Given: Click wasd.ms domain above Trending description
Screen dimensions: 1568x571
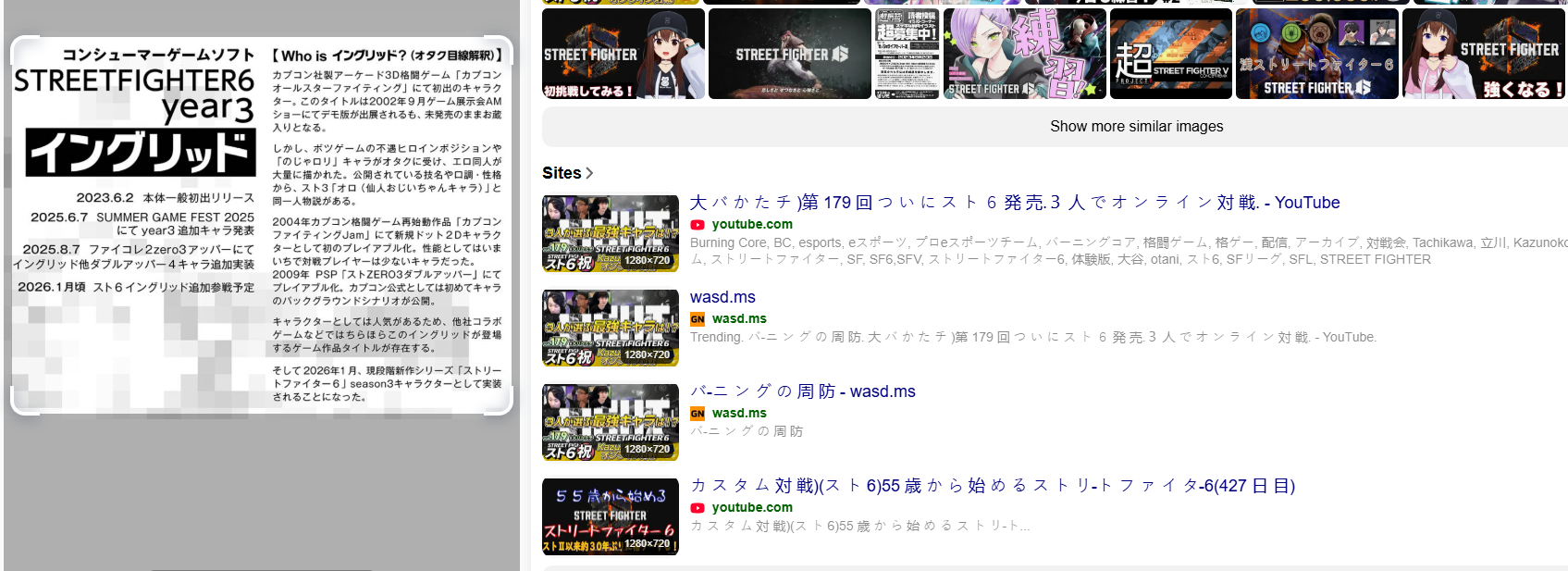Looking at the screenshot, I should [x=739, y=319].
